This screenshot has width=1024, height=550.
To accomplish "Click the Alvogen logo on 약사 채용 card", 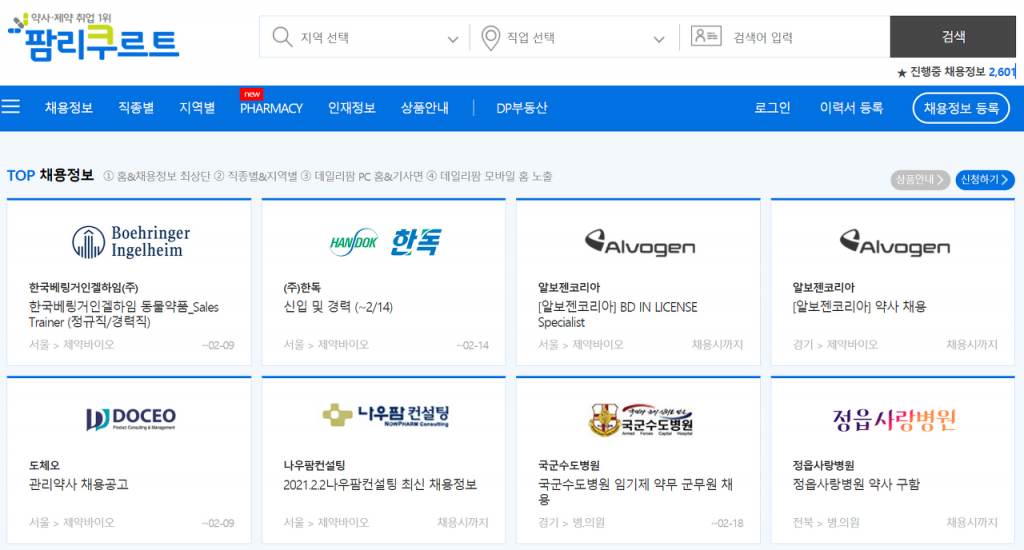I will coord(894,242).
